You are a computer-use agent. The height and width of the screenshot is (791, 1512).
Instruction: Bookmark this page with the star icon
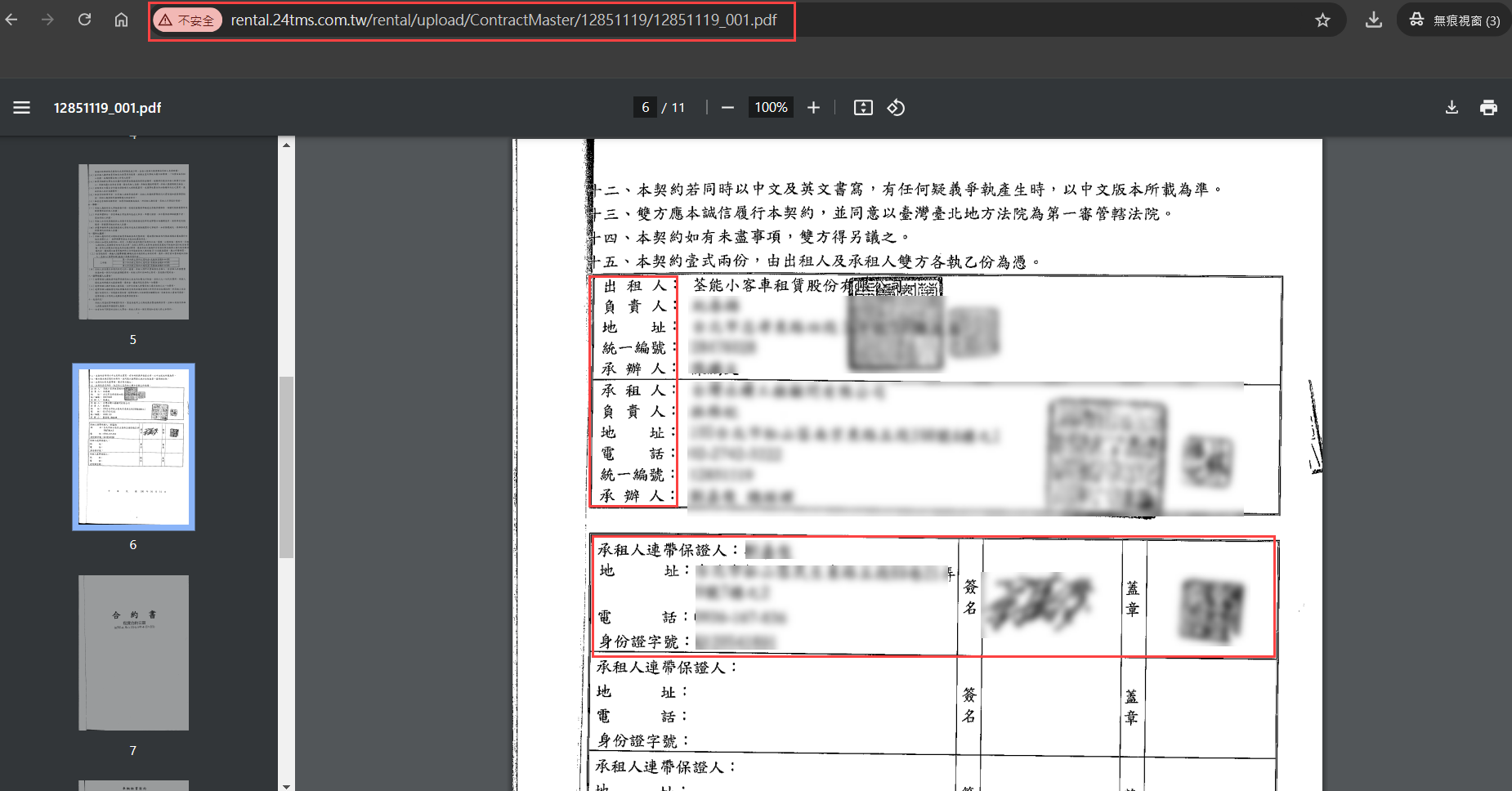[x=1322, y=20]
